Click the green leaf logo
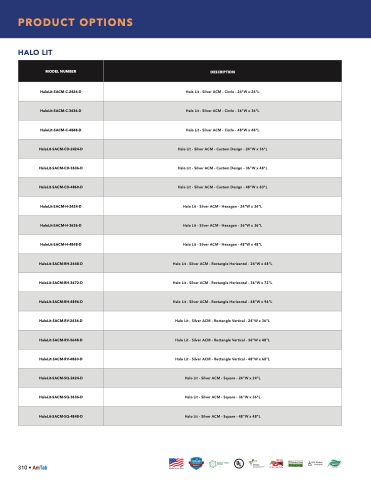This screenshot has height=480, width=371. click(334, 463)
